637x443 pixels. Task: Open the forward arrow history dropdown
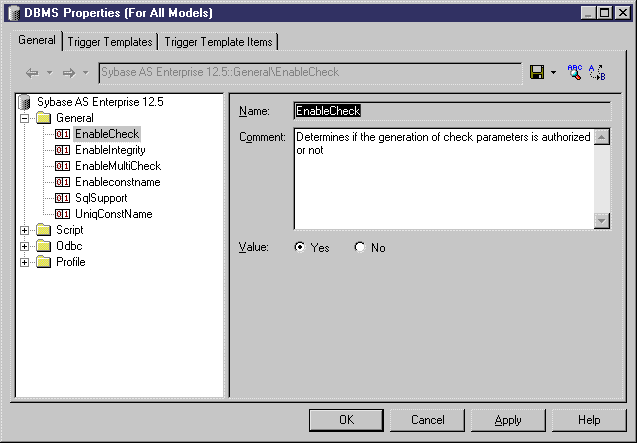85,73
